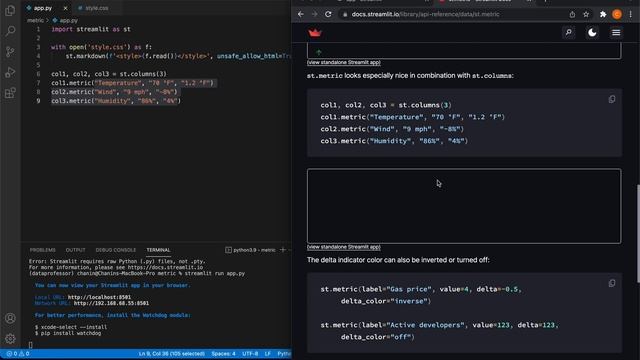Viewport: 640px width, 360px height.
Task: Toggle dark mode with the moon icon
Action: [592, 33]
